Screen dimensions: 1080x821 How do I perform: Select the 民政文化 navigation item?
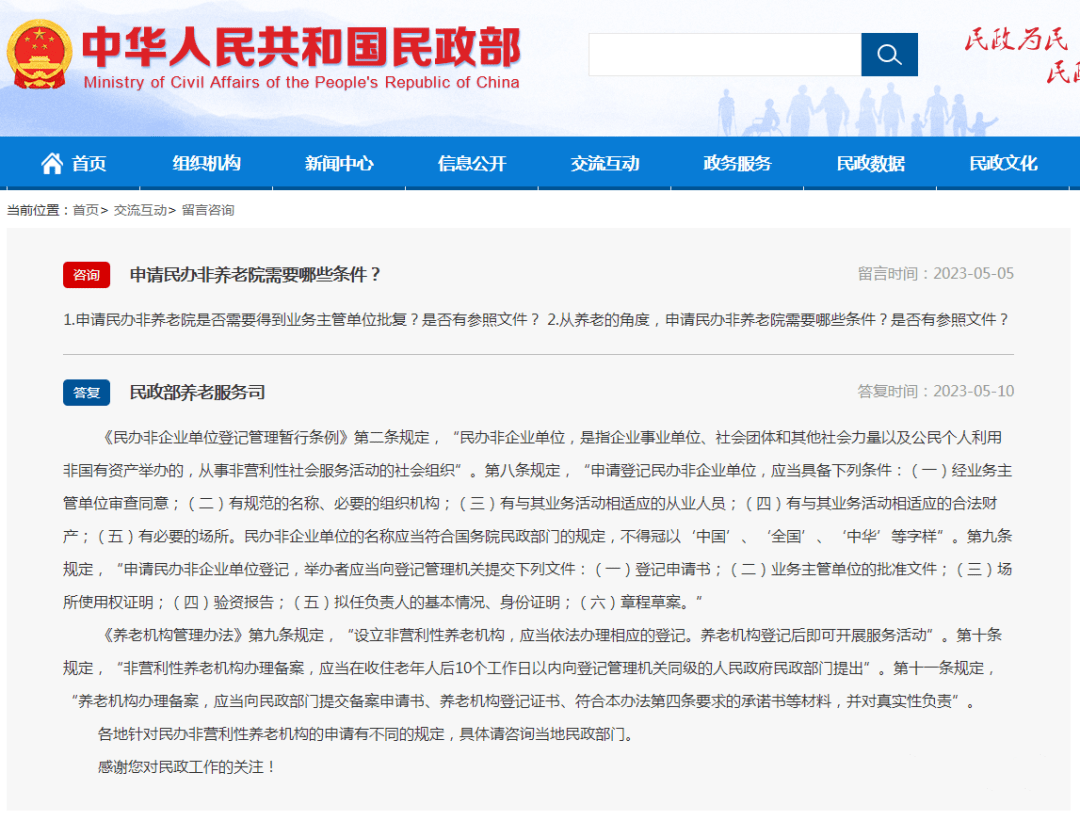[1004, 163]
